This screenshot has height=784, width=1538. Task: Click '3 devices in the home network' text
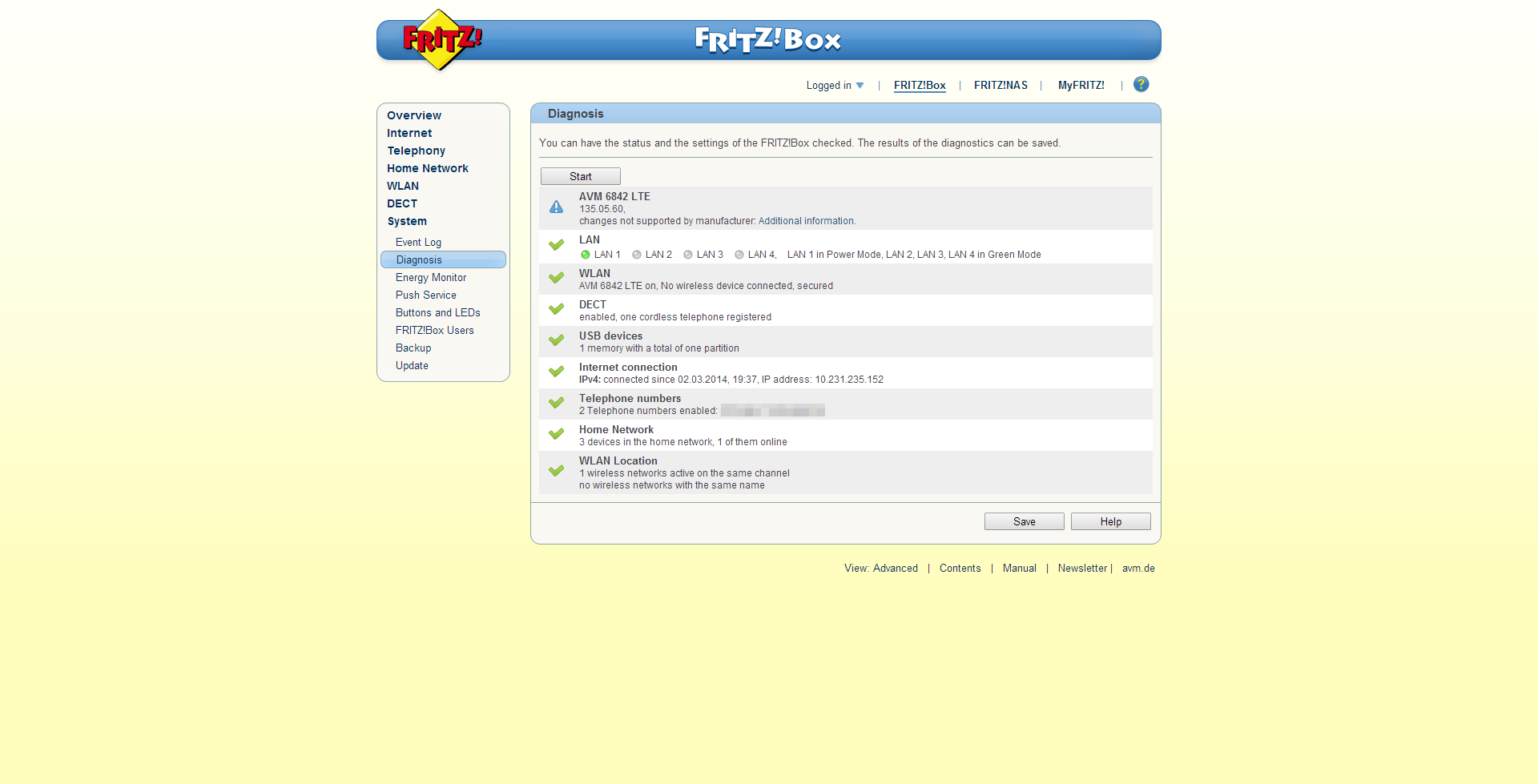(x=646, y=442)
